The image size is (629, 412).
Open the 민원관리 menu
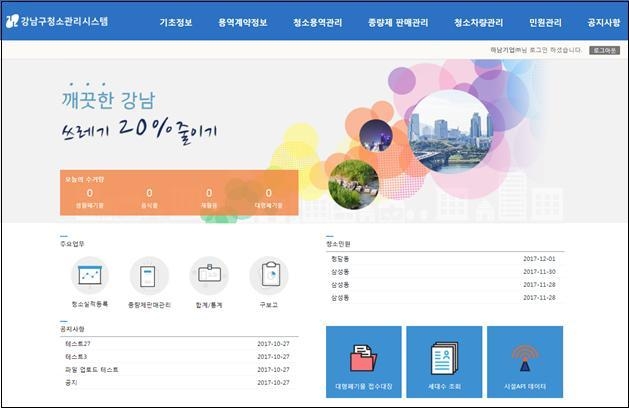click(x=545, y=22)
